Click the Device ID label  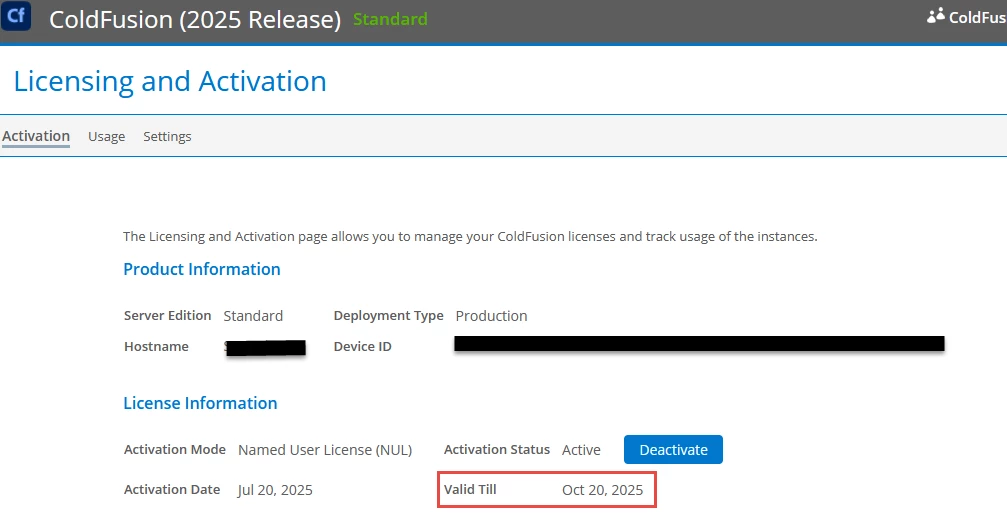tap(362, 347)
